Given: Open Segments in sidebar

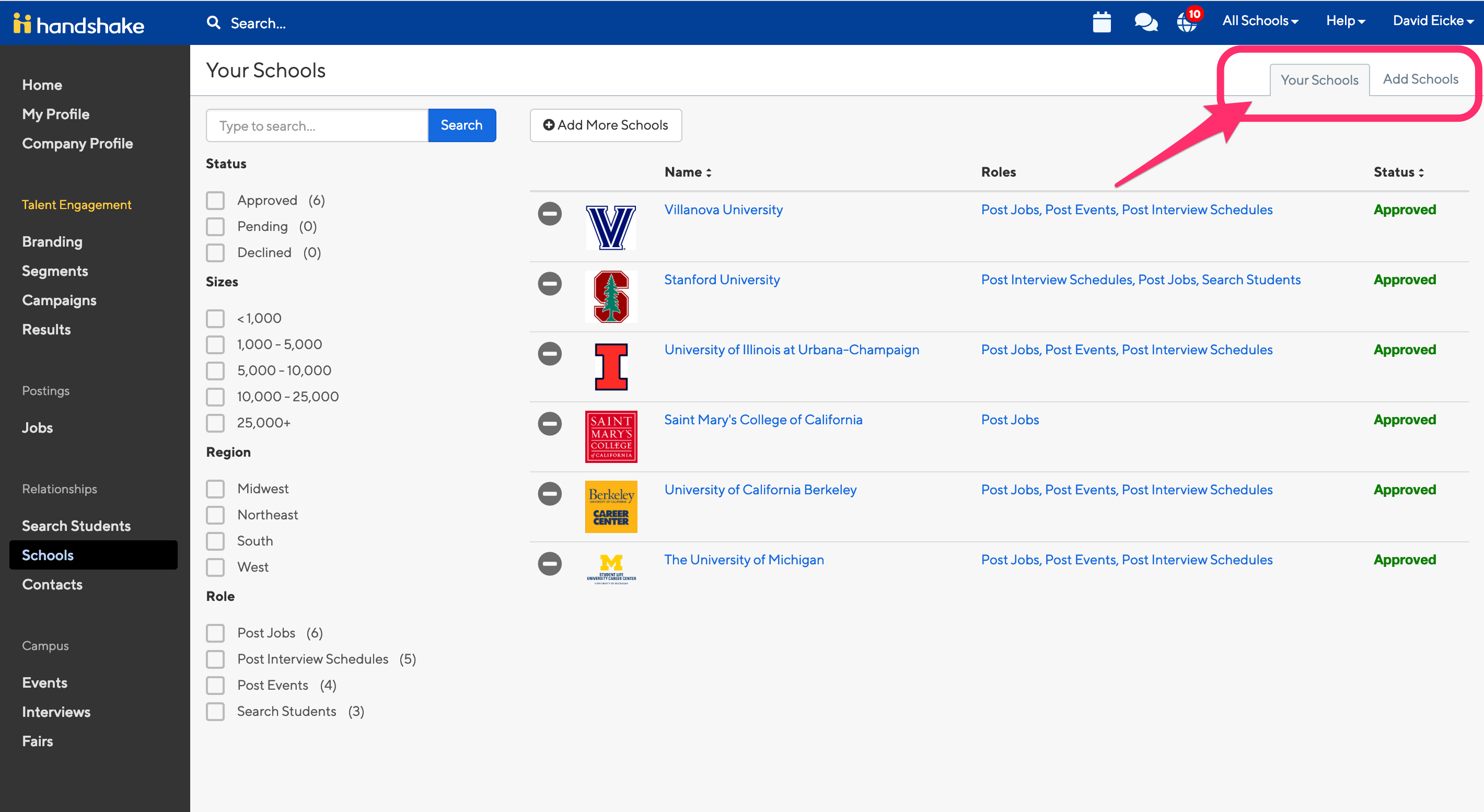Looking at the screenshot, I should click(x=55, y=271).
